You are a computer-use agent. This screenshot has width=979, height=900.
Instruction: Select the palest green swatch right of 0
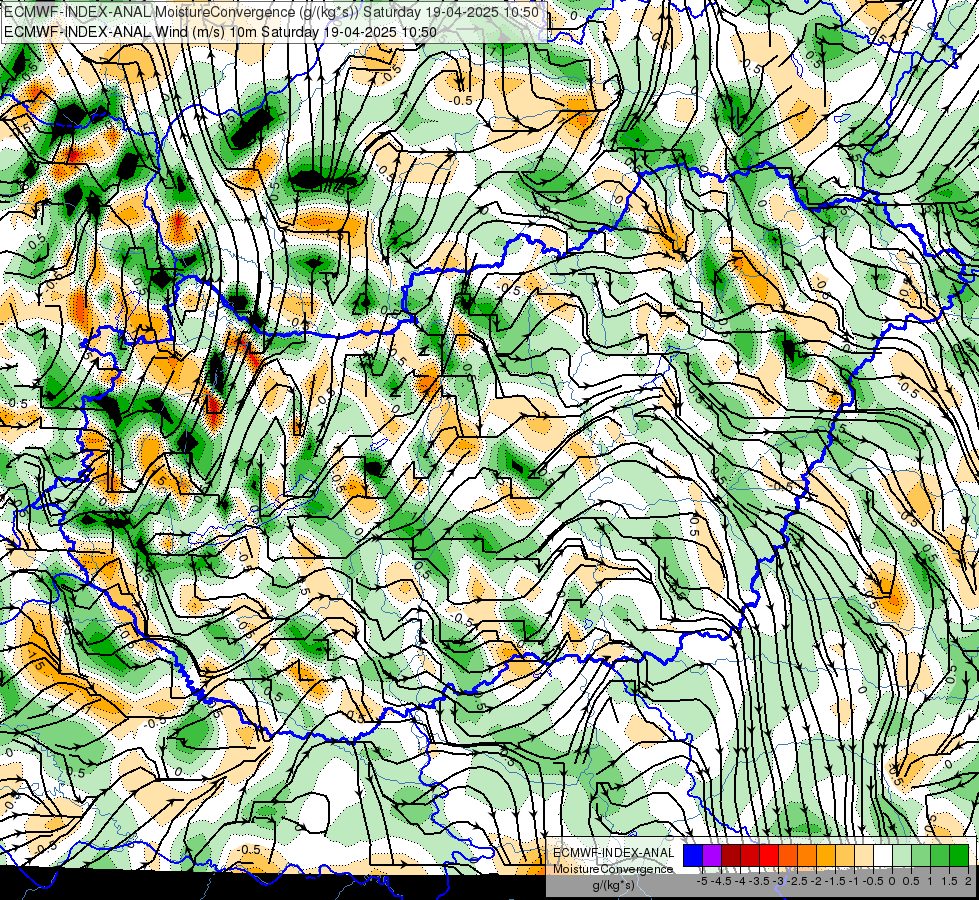click(902, 856)
